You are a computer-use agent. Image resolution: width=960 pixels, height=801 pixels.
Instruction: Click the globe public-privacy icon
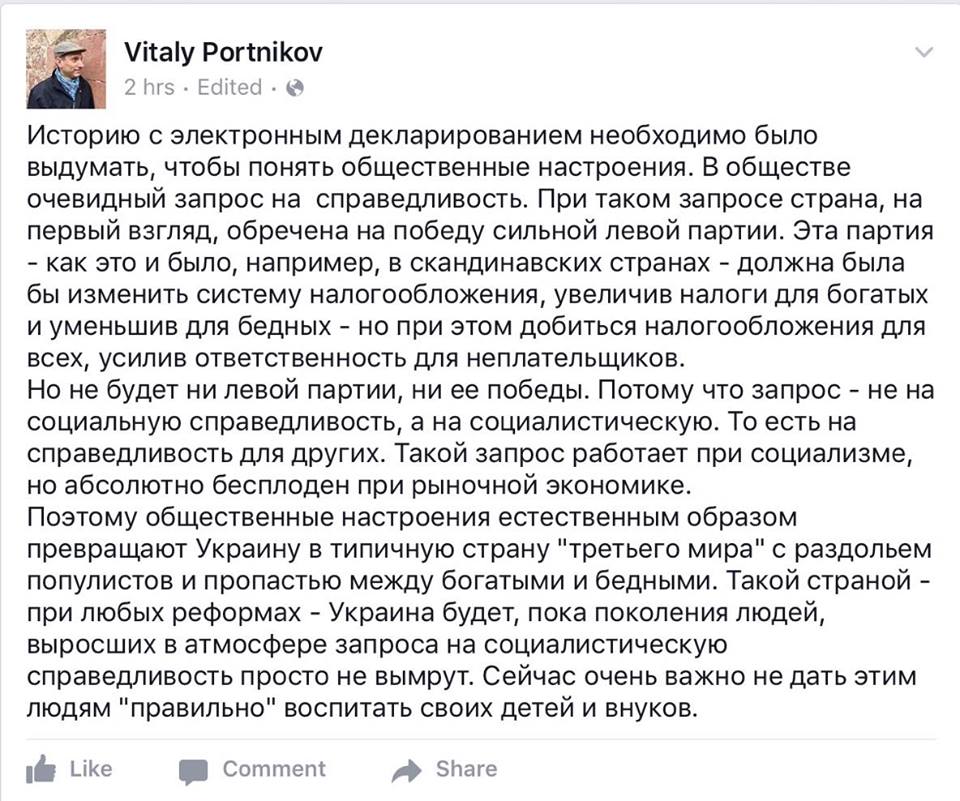(295, 88)
